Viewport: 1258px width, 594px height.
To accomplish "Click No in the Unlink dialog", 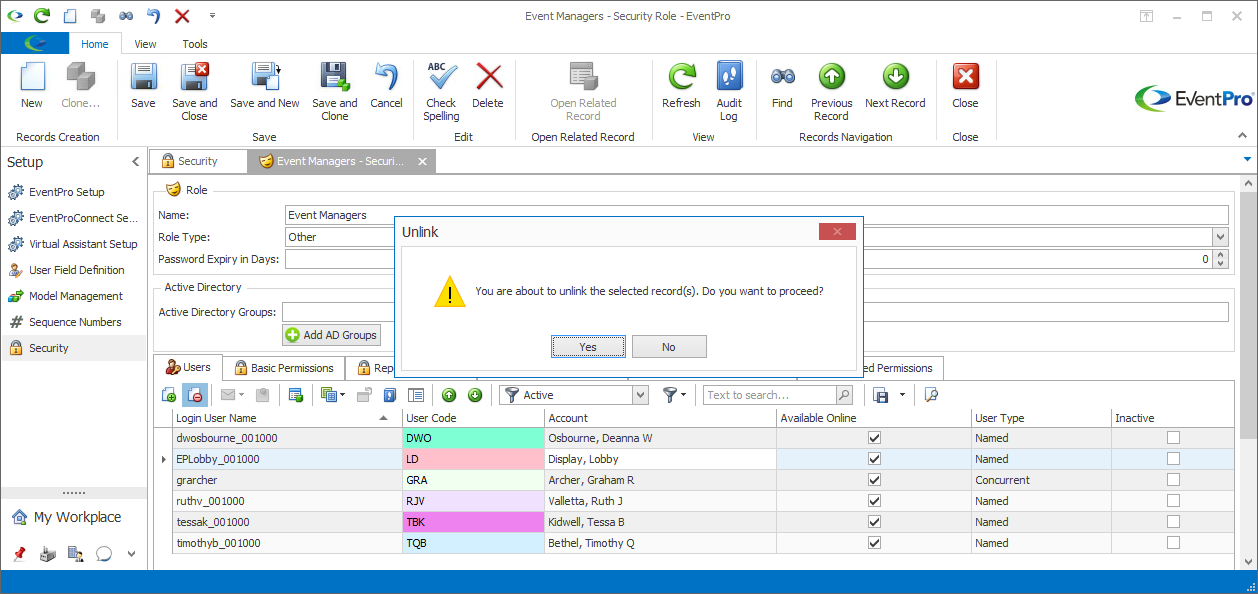I will pos(669,346).
